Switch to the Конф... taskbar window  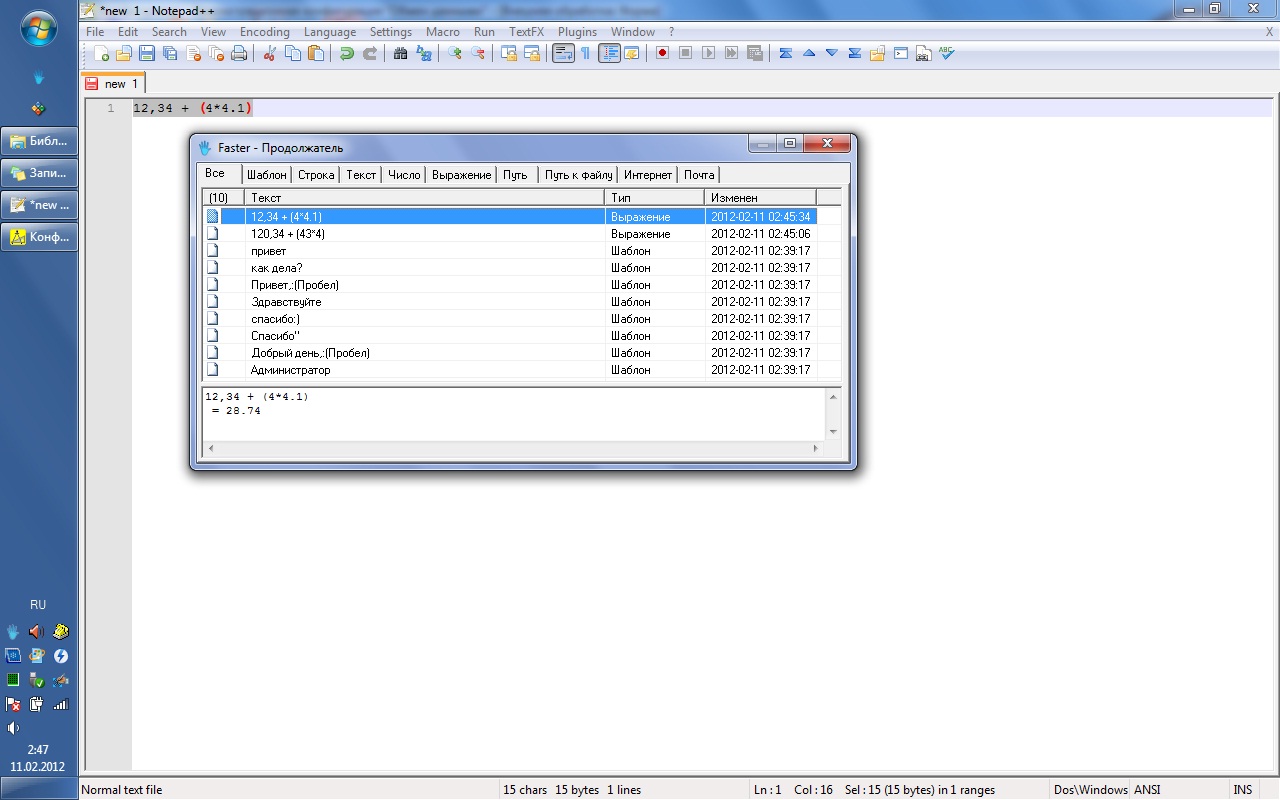(x=39, y=237)
